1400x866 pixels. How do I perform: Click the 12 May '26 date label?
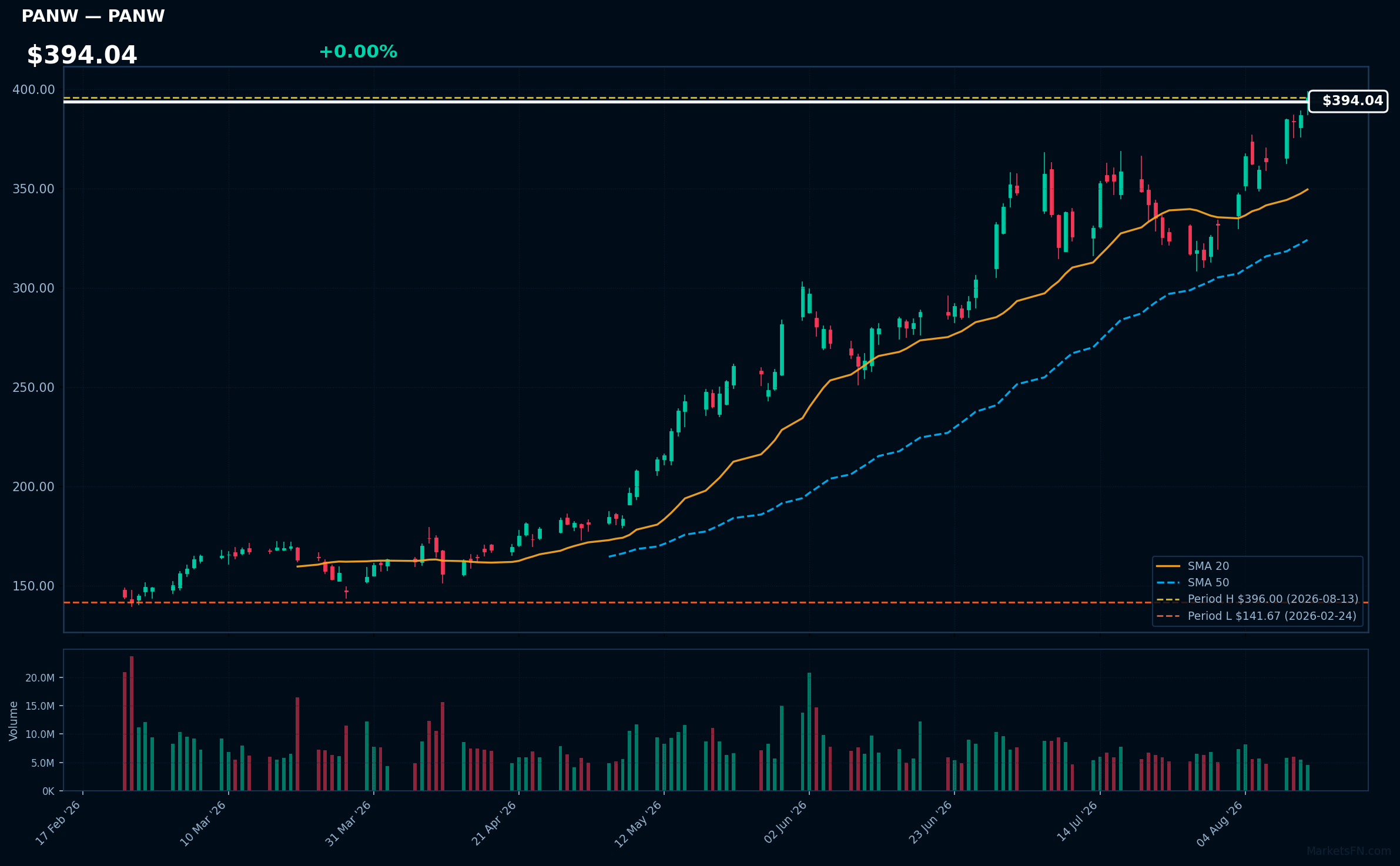[639, 823]
